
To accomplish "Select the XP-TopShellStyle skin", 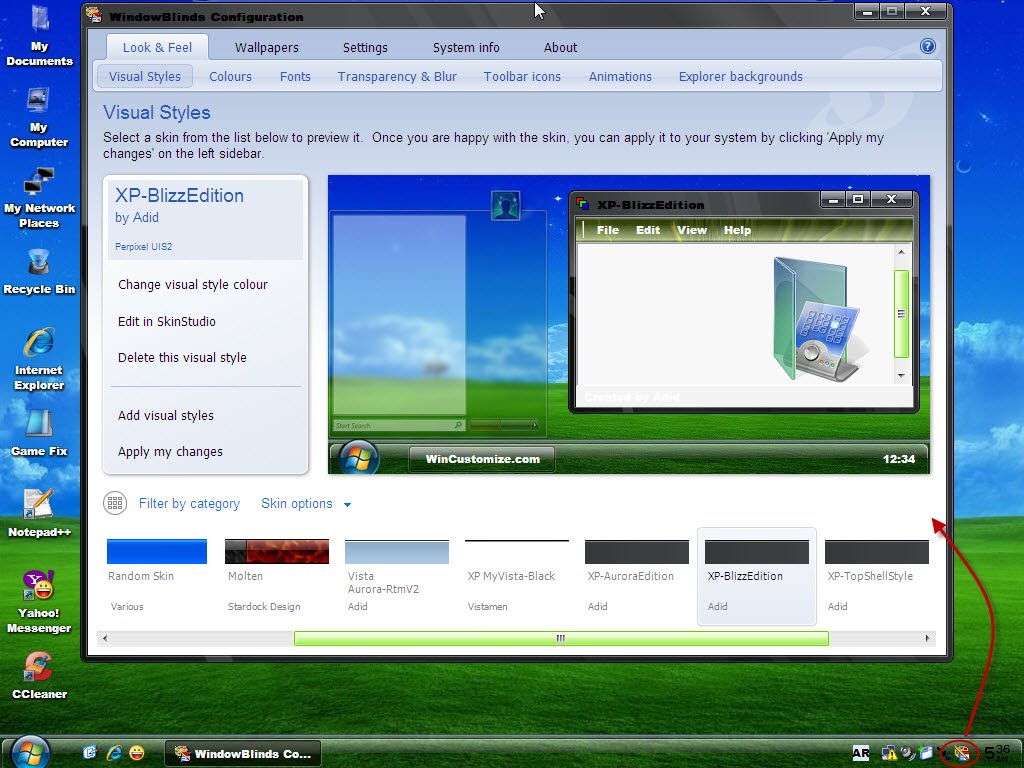I will (x=876, y=551).
